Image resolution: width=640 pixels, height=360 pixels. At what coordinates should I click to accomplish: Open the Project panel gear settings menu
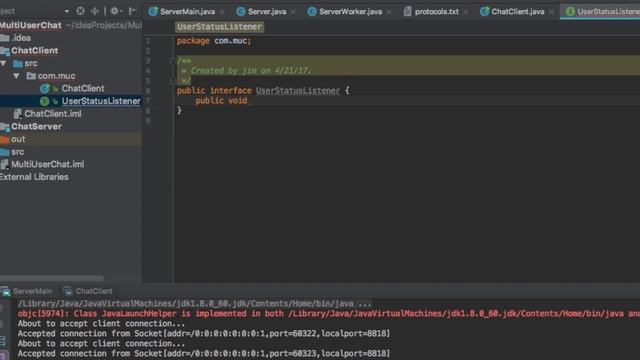(x=115, y=11)
